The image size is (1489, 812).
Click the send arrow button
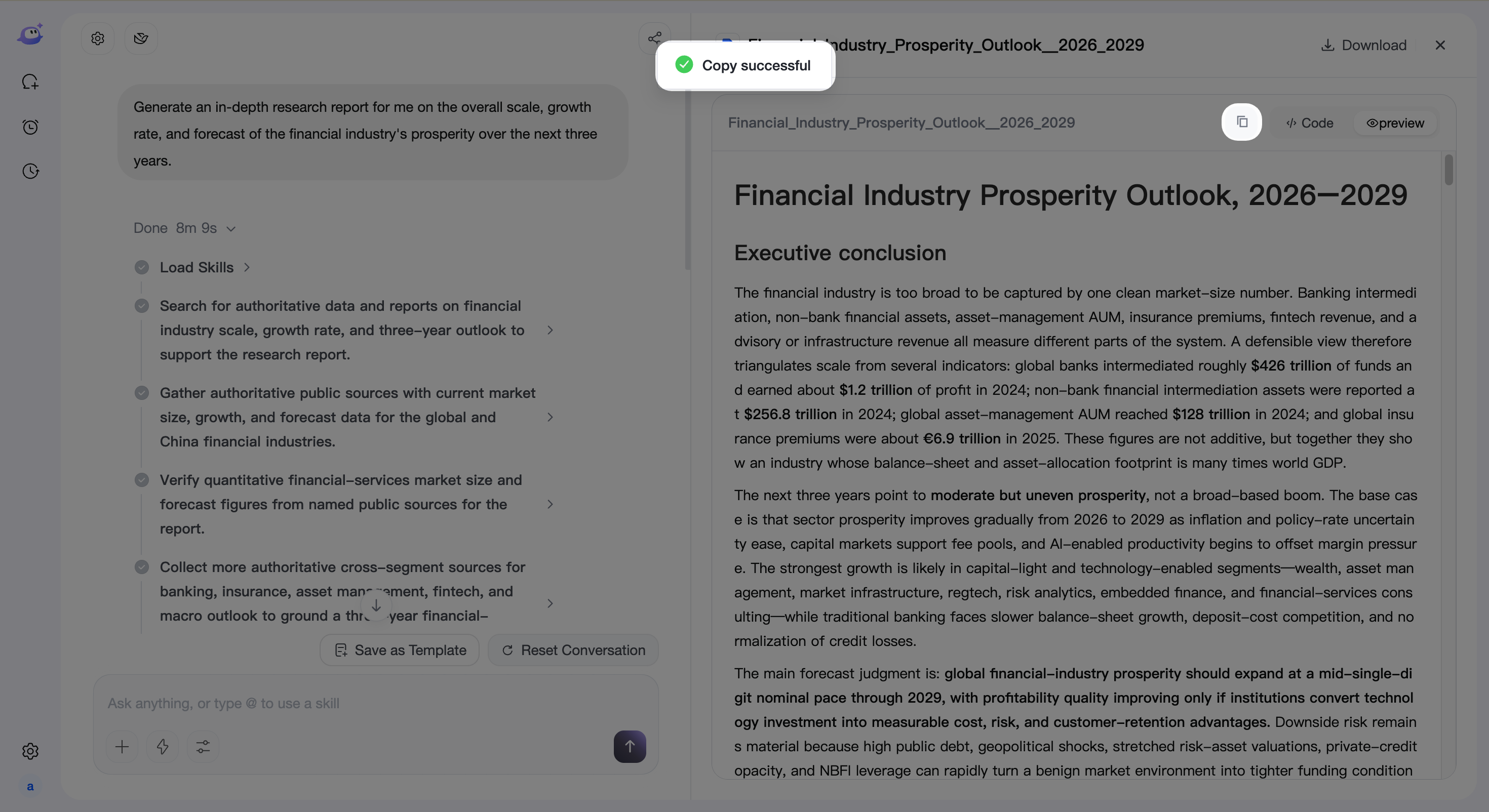(630, 747)
